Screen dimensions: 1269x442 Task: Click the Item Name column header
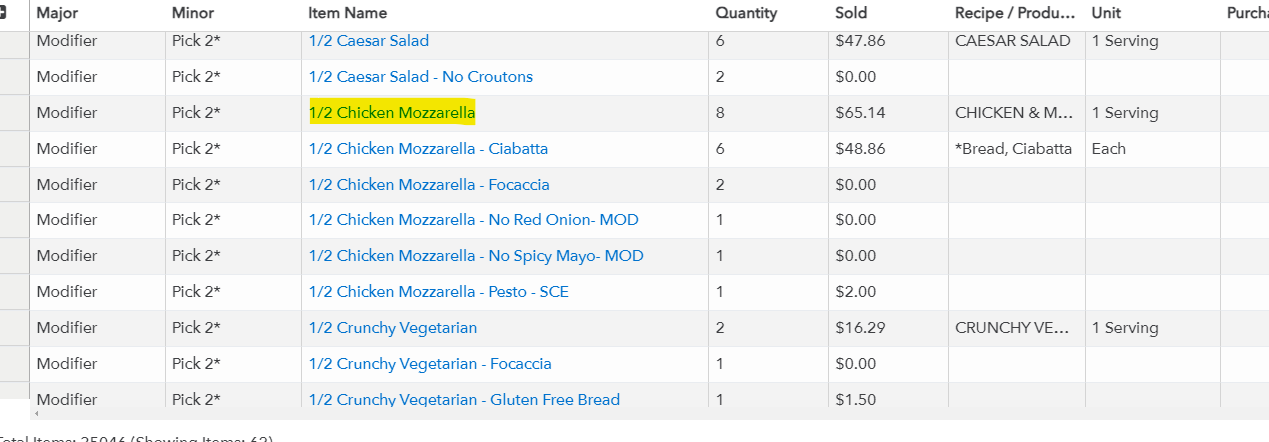click(347, 13)
